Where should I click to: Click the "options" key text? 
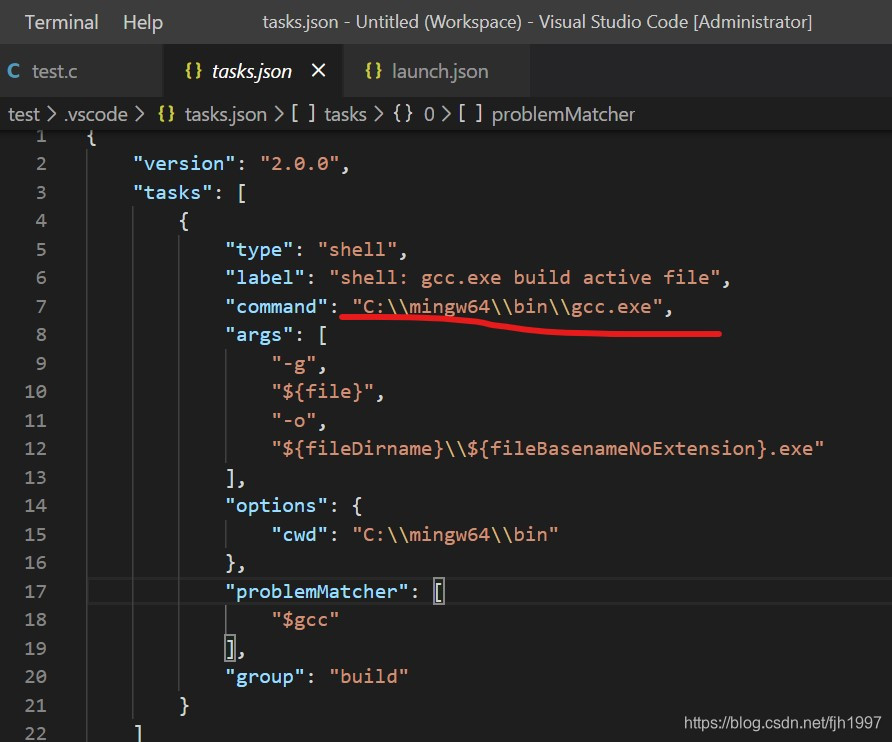click(x=276, y=506)
